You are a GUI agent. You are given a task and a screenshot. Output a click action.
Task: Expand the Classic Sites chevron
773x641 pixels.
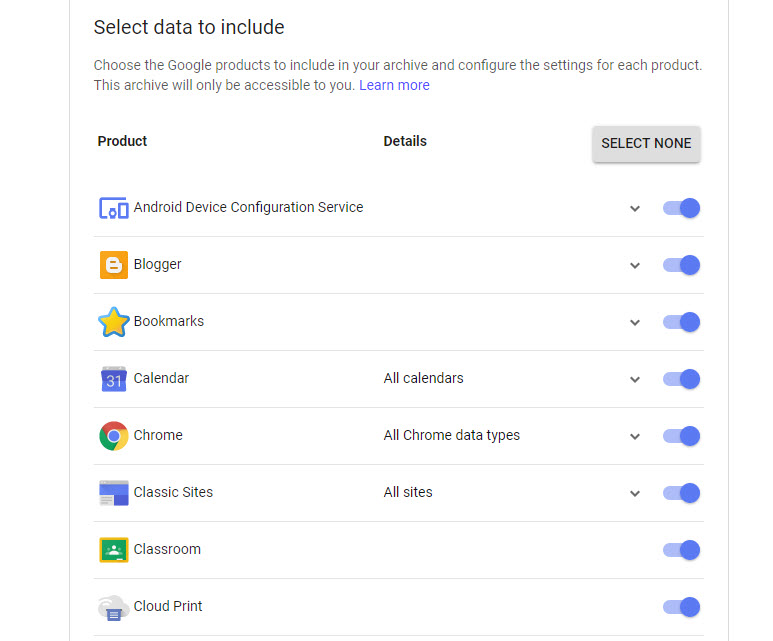click(635, 494)
